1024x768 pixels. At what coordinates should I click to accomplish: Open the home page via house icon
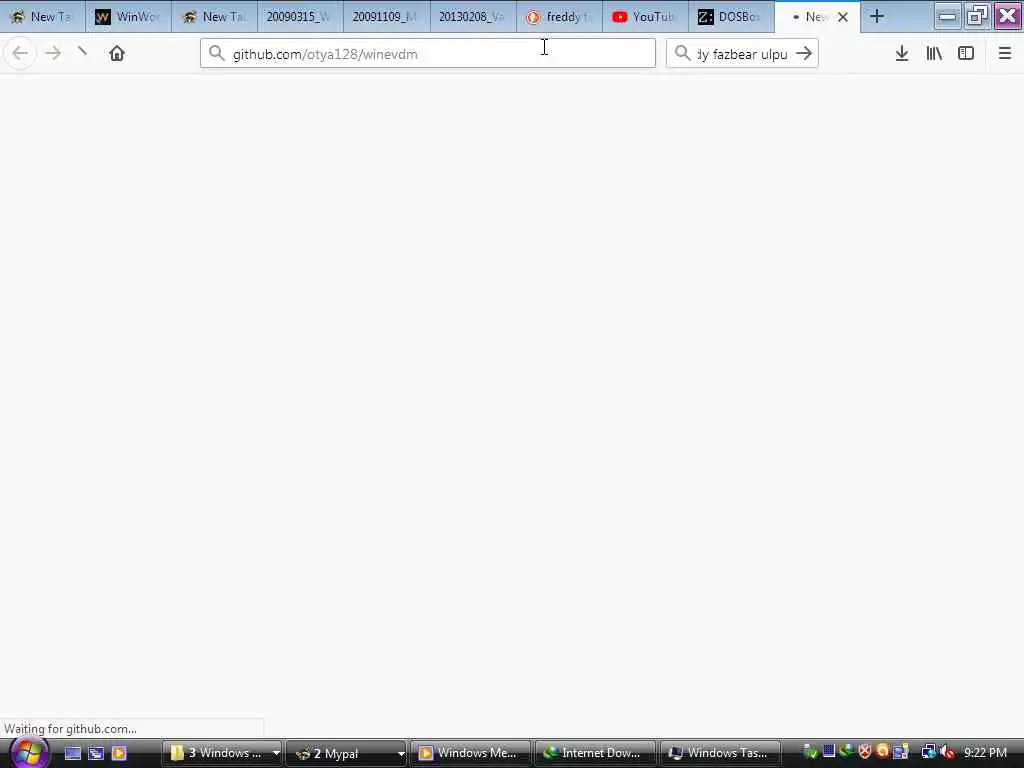click(117, 54)
